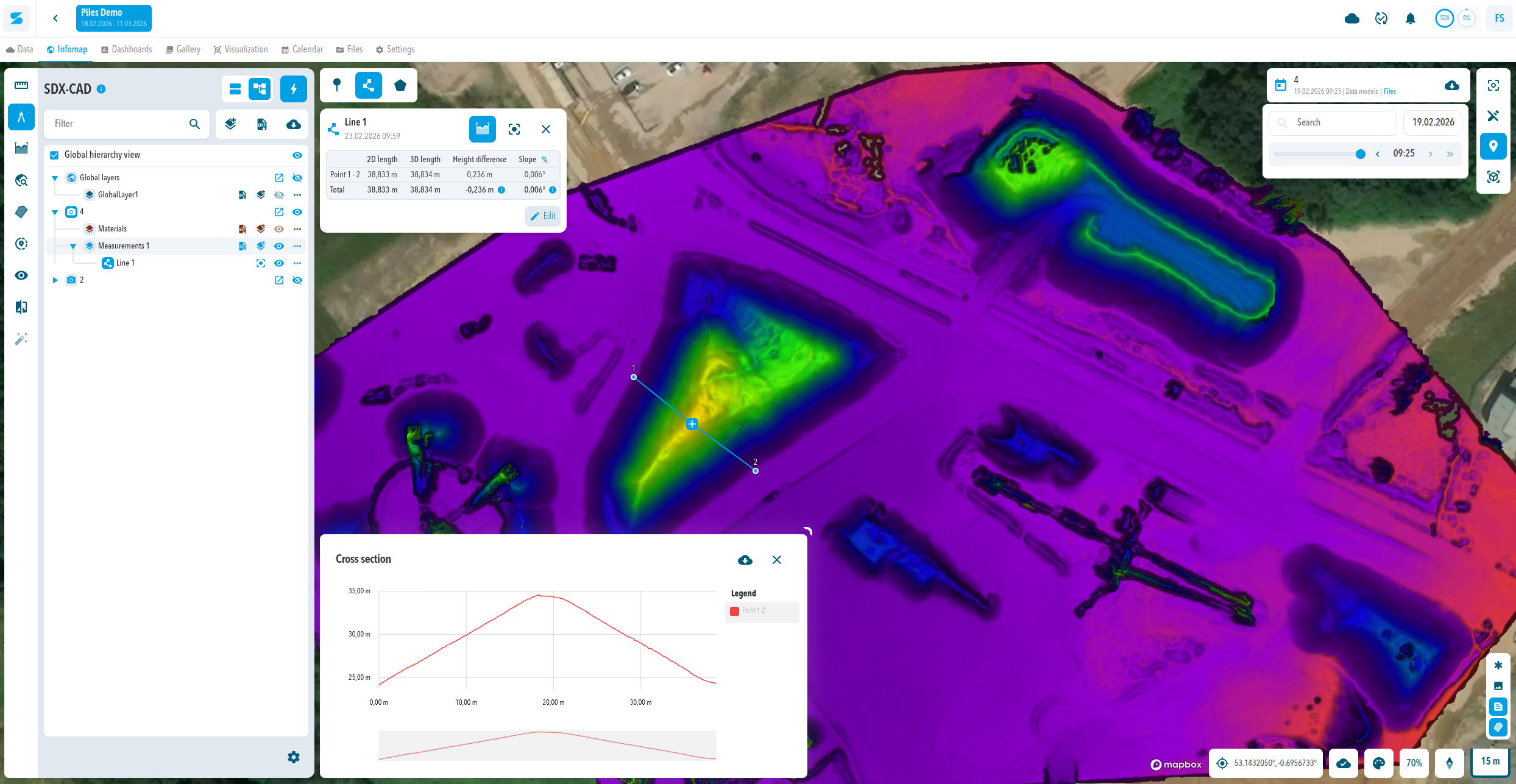1516x784 pixels.
Task: Select the polygon drawing tool
Action: pos(400,85)
